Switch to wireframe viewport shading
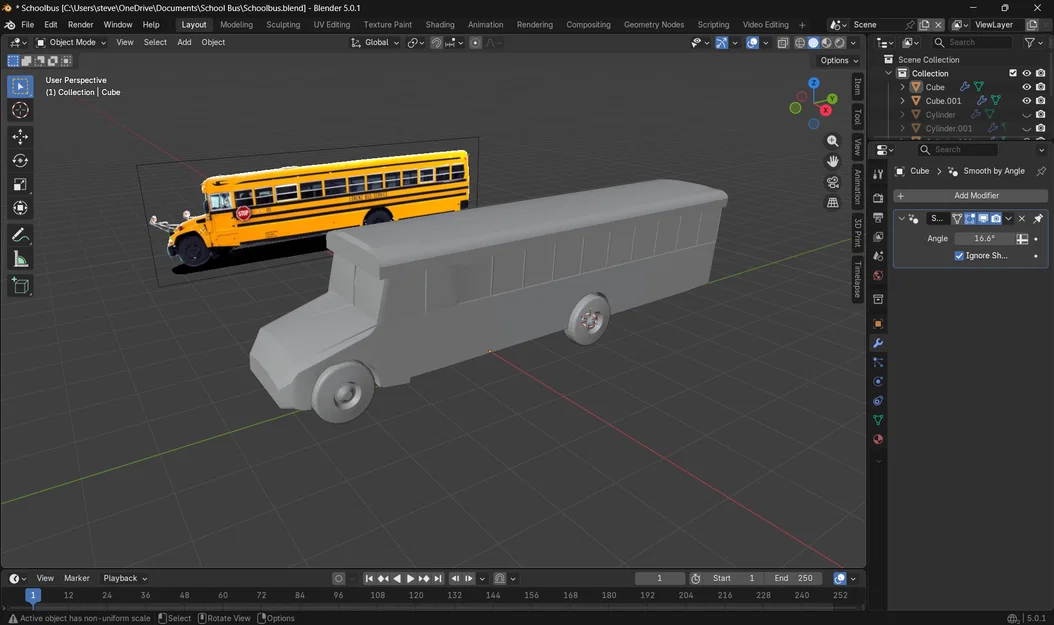 (x=800, y=42)
